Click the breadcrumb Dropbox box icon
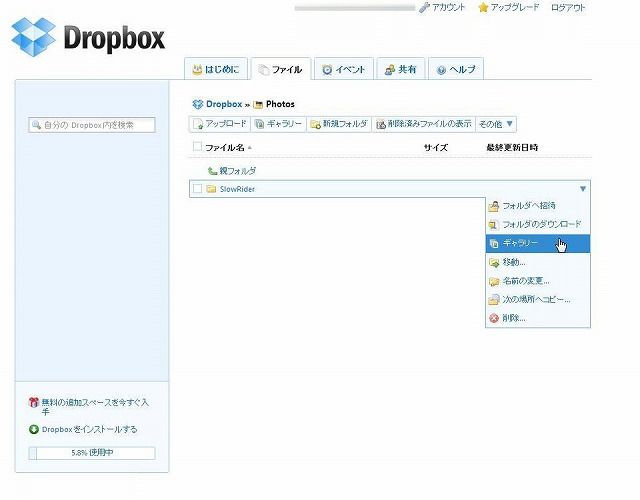Image resolution: width=640 pixels, height=500 pixels. [198, 104]
